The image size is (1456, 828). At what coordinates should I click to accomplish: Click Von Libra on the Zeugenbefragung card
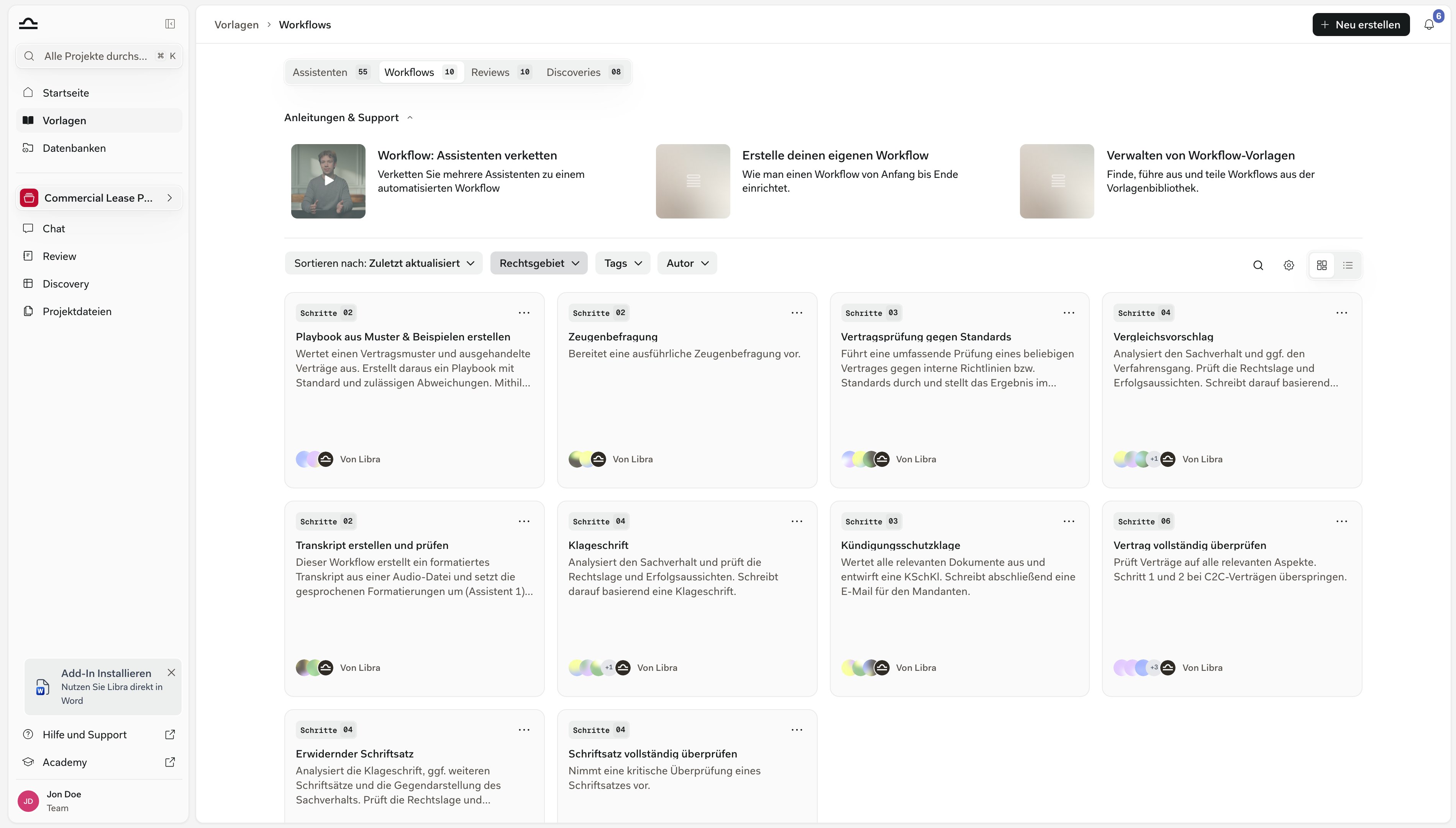tap(633, 460)
